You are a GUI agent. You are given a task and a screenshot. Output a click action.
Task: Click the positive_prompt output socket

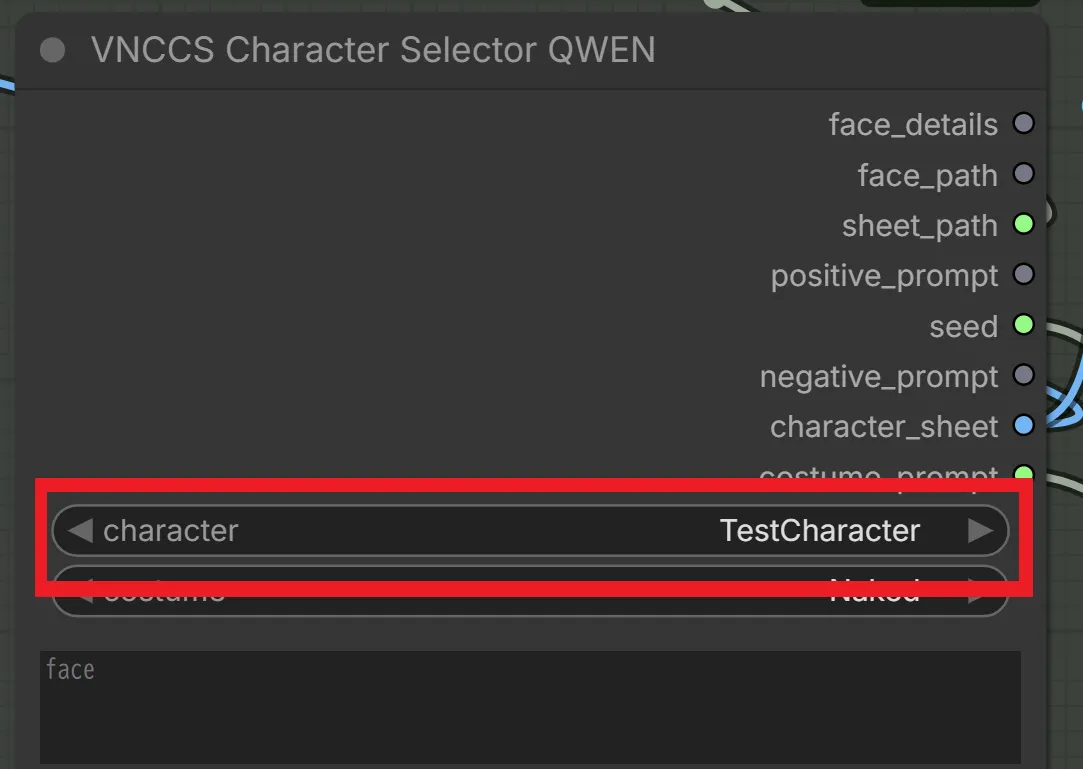click(1023, 274)
